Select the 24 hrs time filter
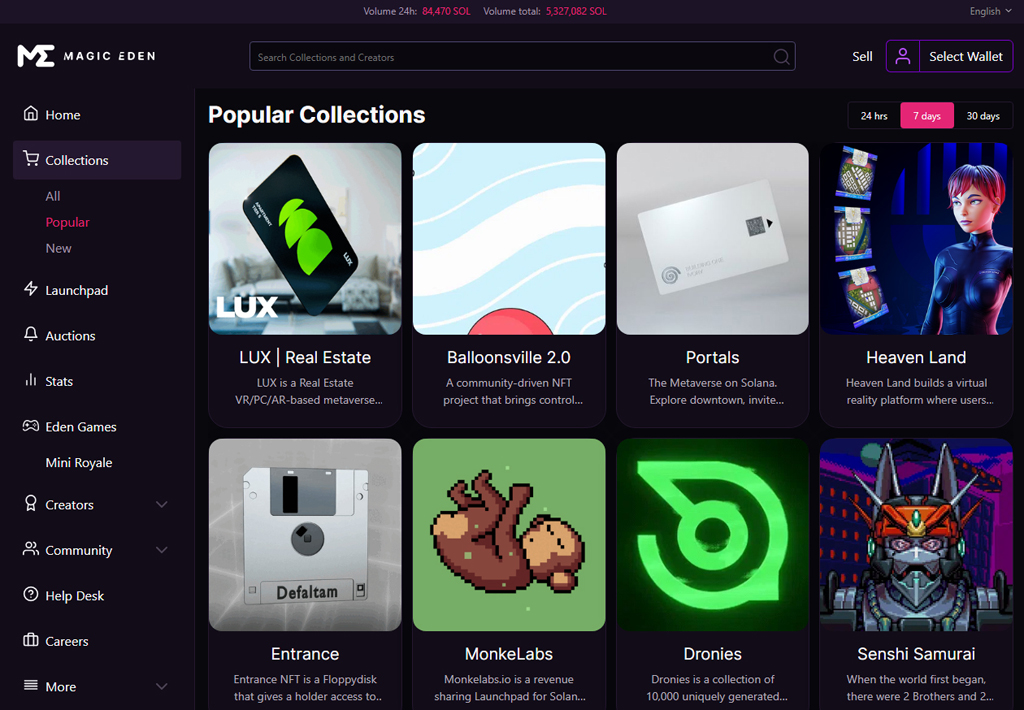 click(874, 116)
